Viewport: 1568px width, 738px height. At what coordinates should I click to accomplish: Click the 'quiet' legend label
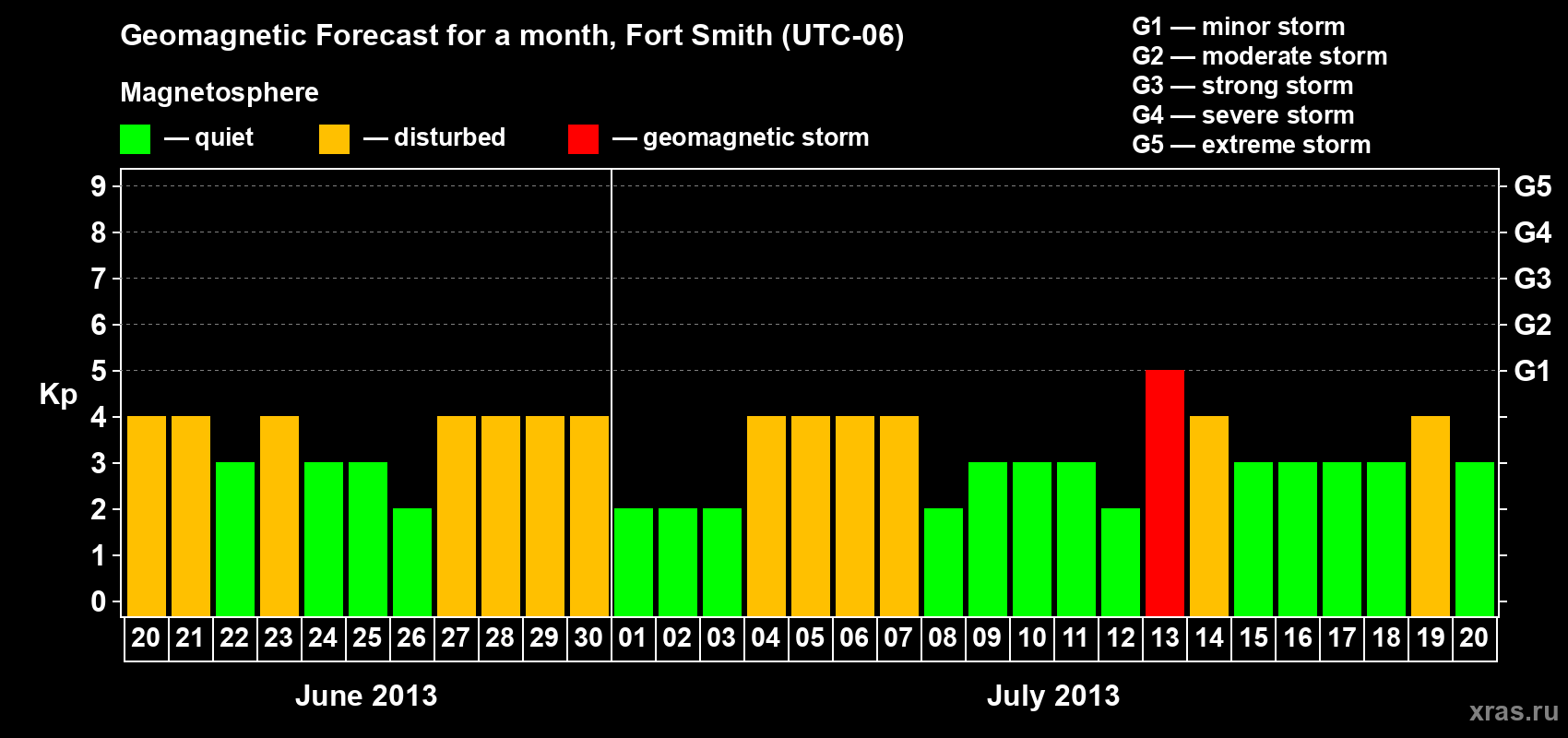(224, 138)
